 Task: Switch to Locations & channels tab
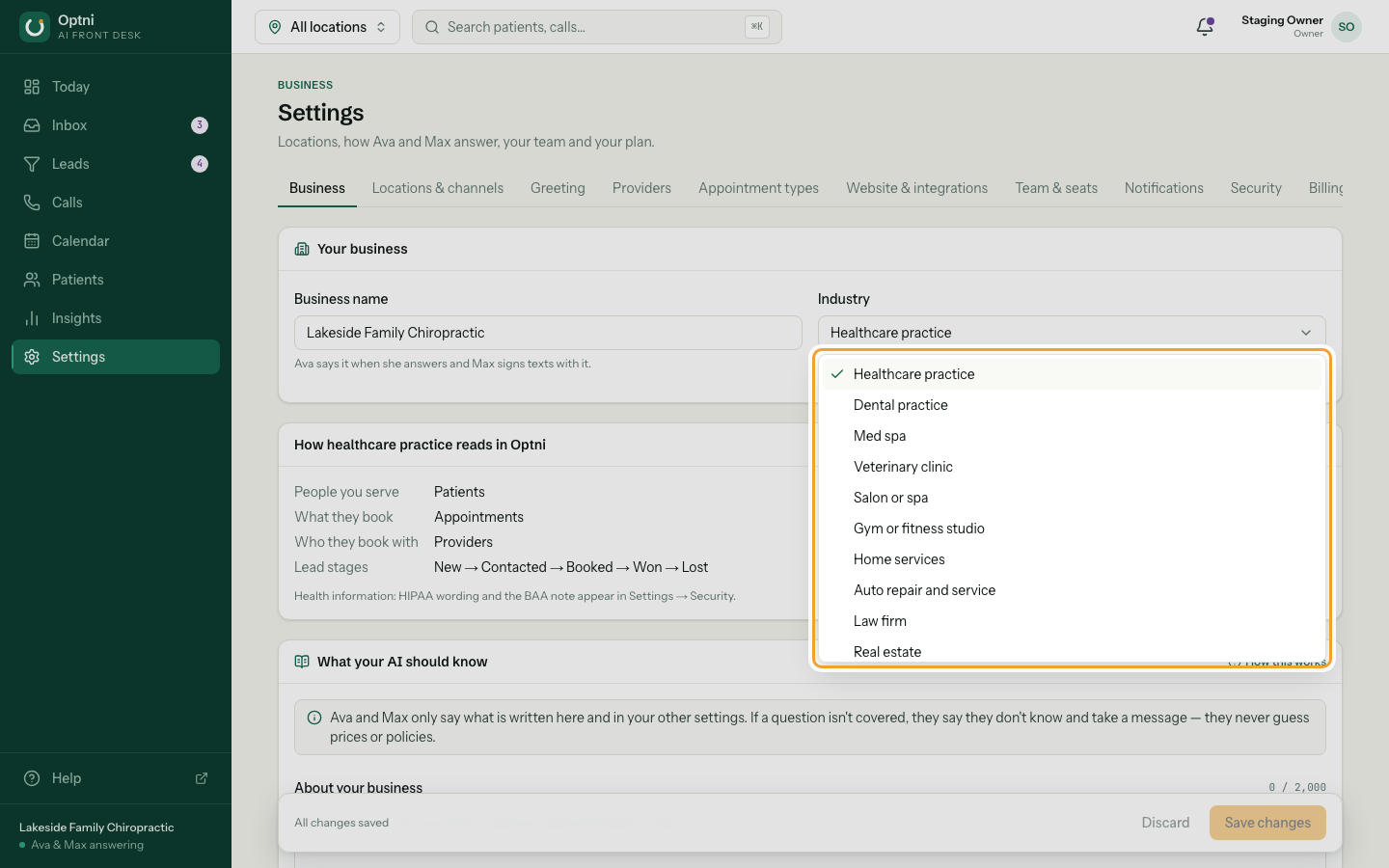tap(438, 188)
